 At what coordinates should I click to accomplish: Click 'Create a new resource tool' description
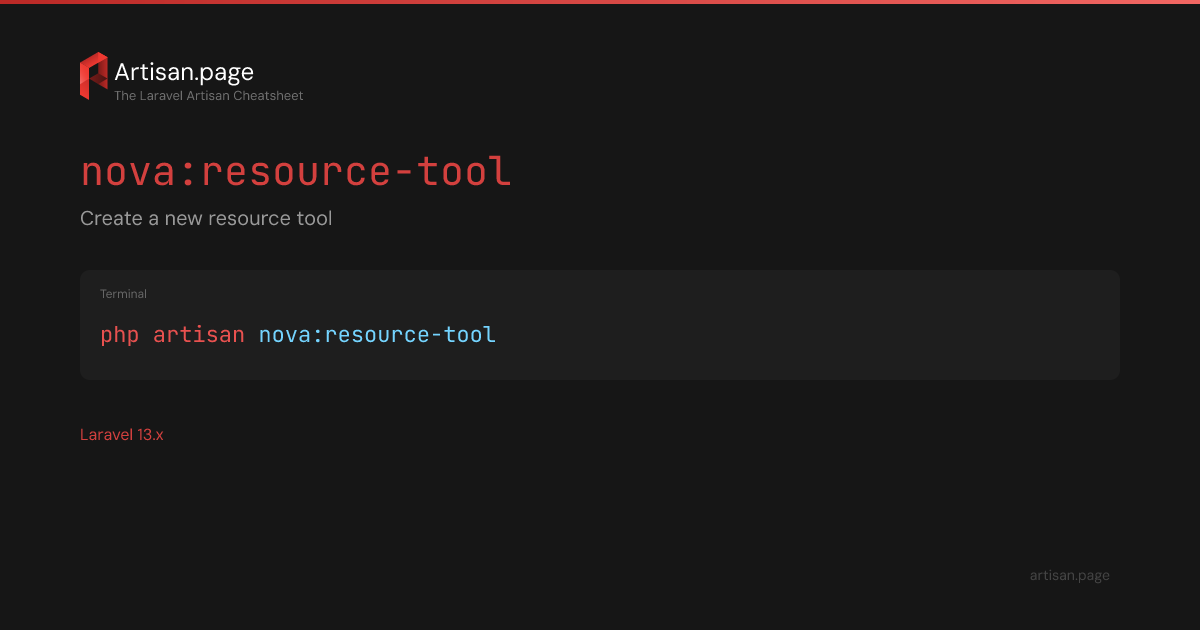point(206,218)
